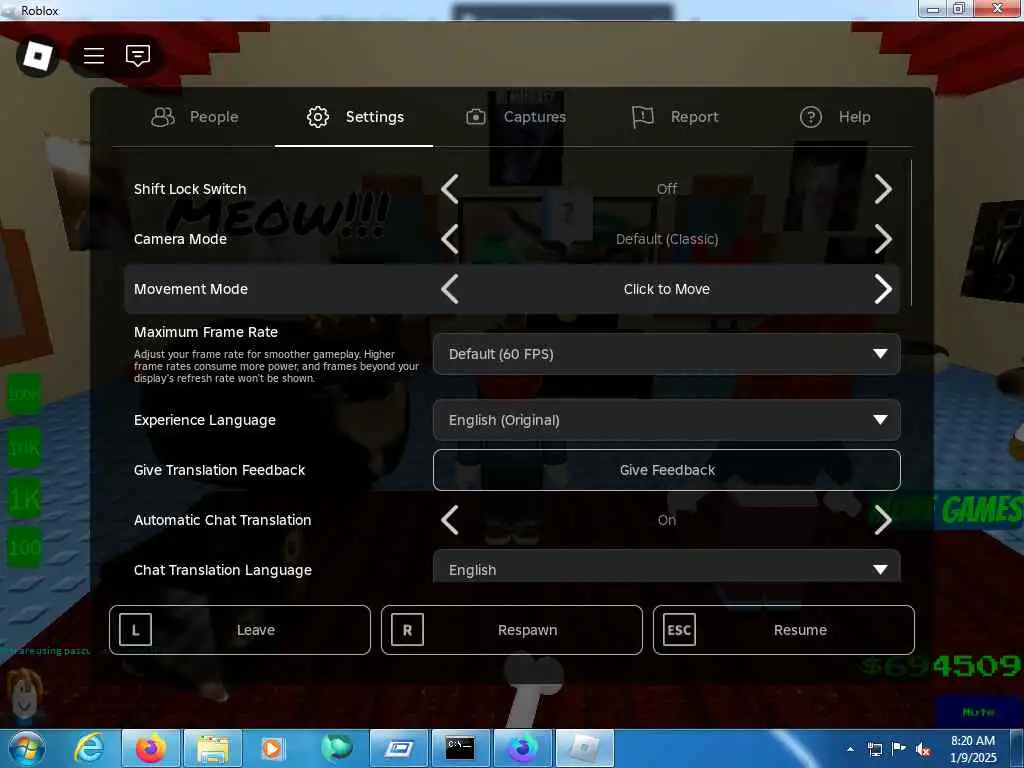Click left arrow for Camera Mode
This screenshot has height=768, width=1024.
(x=450, y=239)
